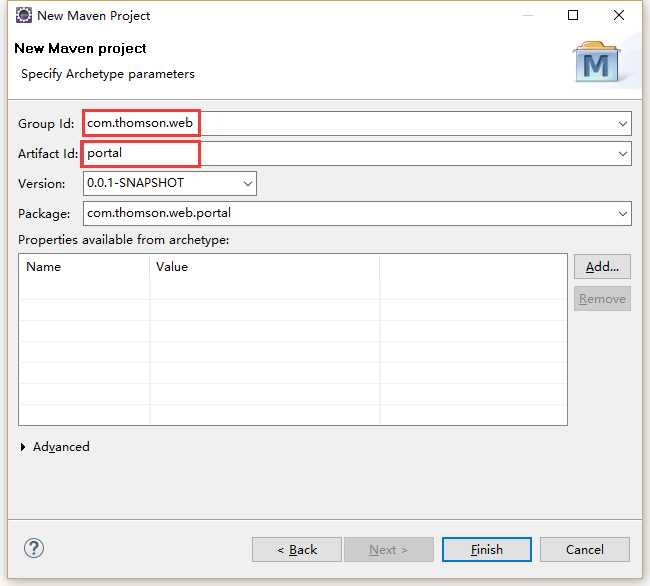The height and width of the screenshot is (586, 650).
Task: Click into the Group Id field
Action: (357, 123)
